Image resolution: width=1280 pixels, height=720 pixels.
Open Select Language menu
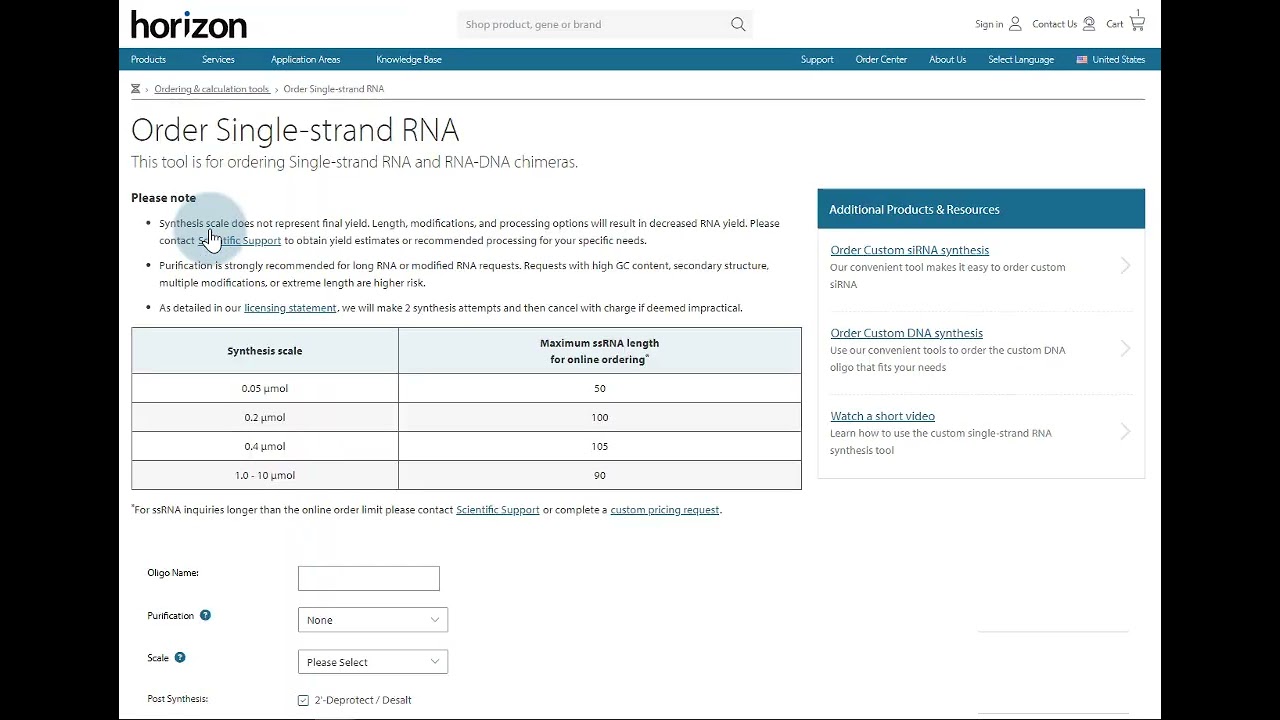(x=1021, y=59)
